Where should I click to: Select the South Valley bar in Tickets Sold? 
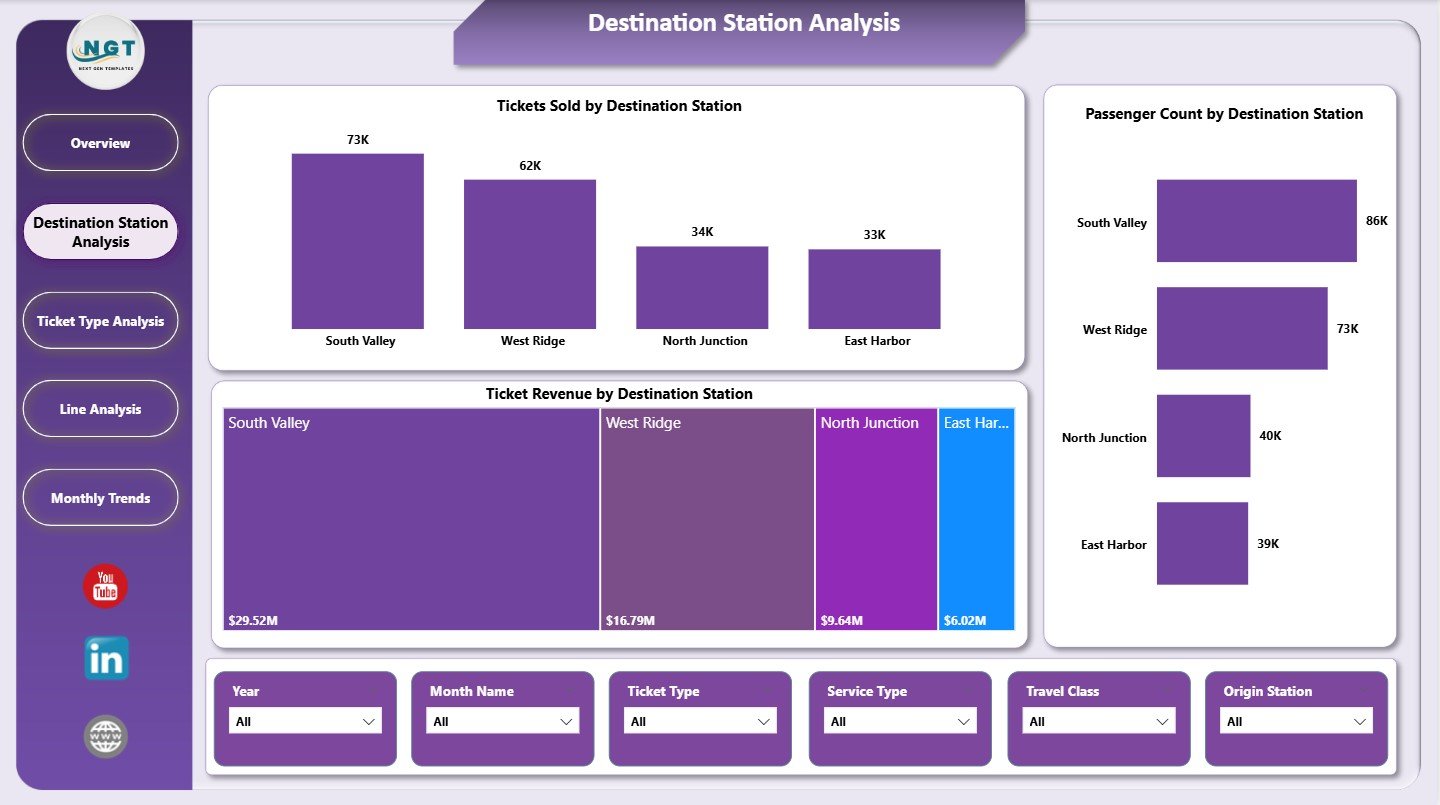pyautogui.click(x=357, y=240)
